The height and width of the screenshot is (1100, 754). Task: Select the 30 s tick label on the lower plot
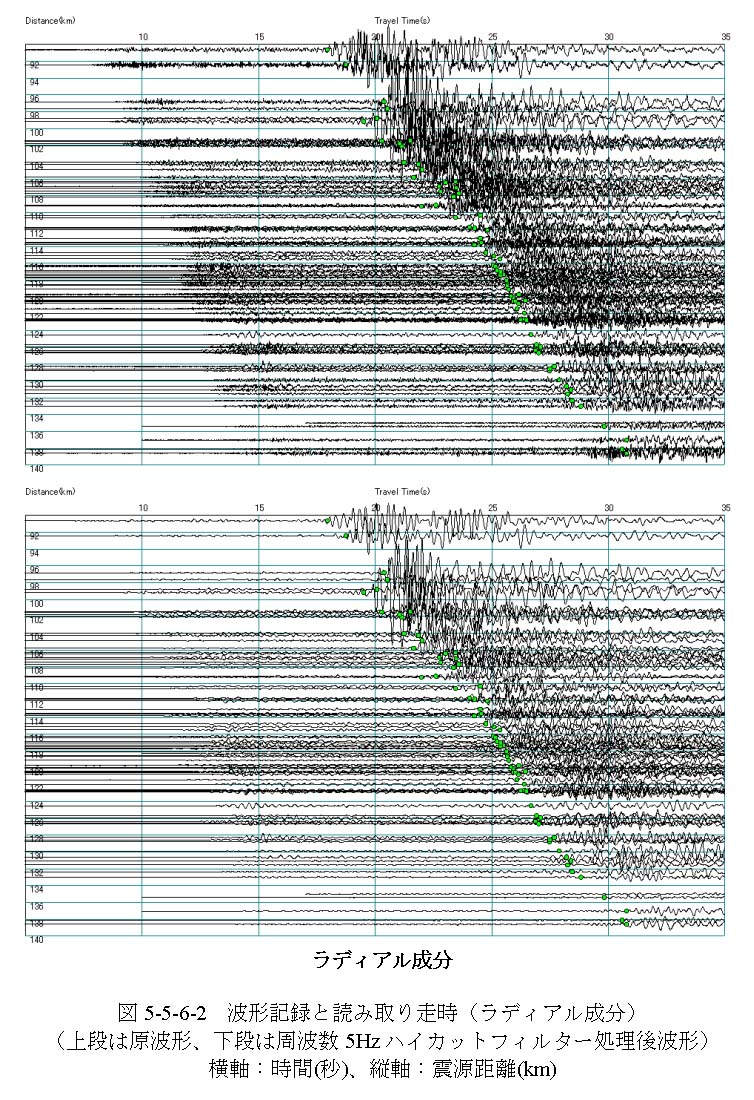click(x=609, y=507)
